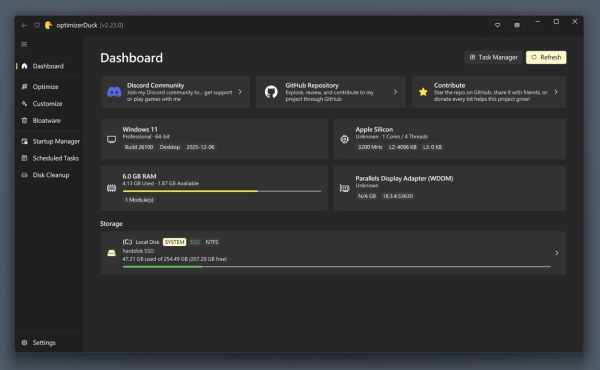Click the SSD tag on C: drive
The height and width of the screenshot is (370, 600).
[x=195, y=242]
